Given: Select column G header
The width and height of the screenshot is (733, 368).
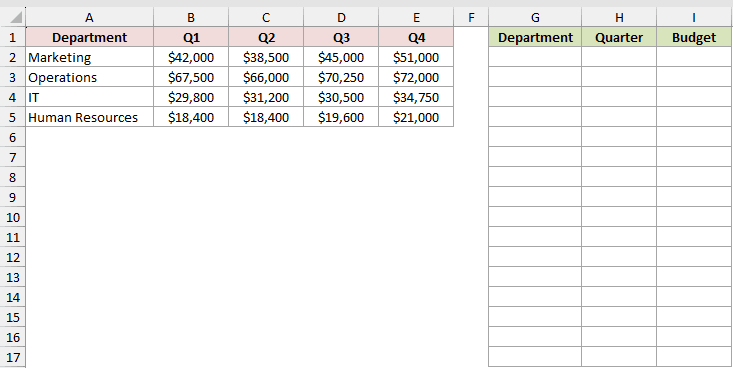Looking at the screenshot, I should [x=535, y=17].
